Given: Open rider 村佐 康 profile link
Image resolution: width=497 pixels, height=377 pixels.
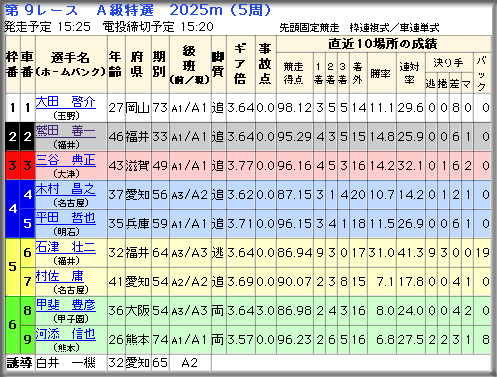Looking at the screenshot, I should pos(59,276).
